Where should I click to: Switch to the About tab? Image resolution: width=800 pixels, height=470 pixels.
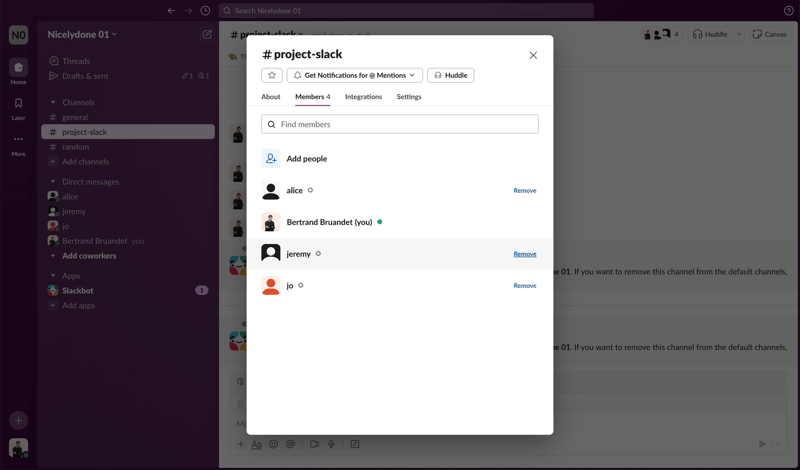click(270, 97)
